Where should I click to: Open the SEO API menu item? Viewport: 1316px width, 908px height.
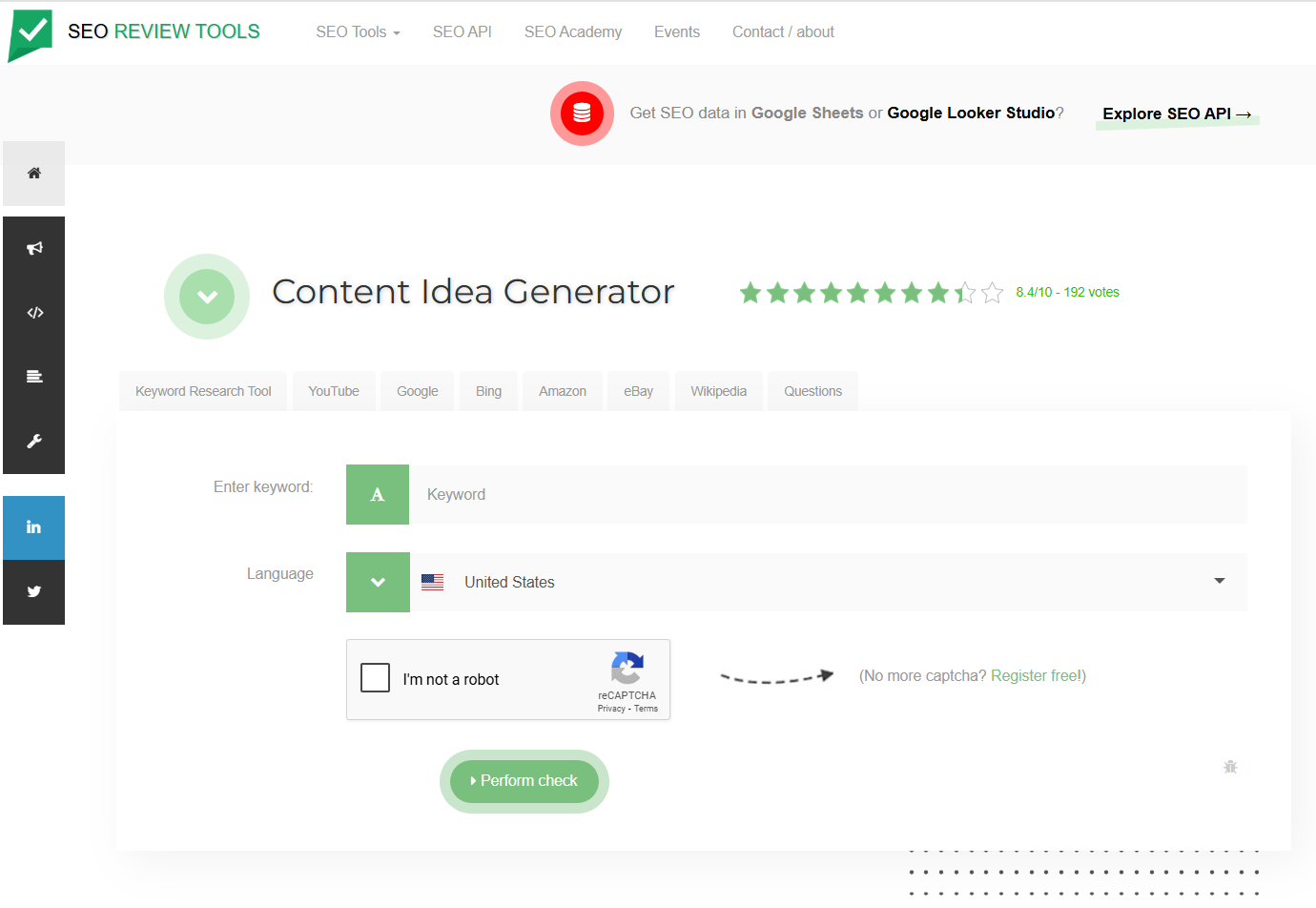[463, 32]
